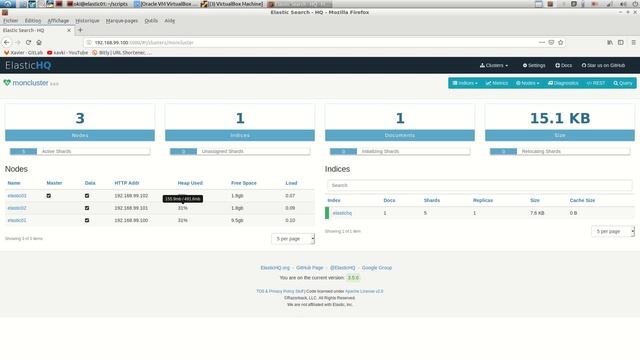Click the Settings gear in ElasticHQ navbar
This screenshot has width=640, height=360.
pyautogui.click(x=534, y=65)
